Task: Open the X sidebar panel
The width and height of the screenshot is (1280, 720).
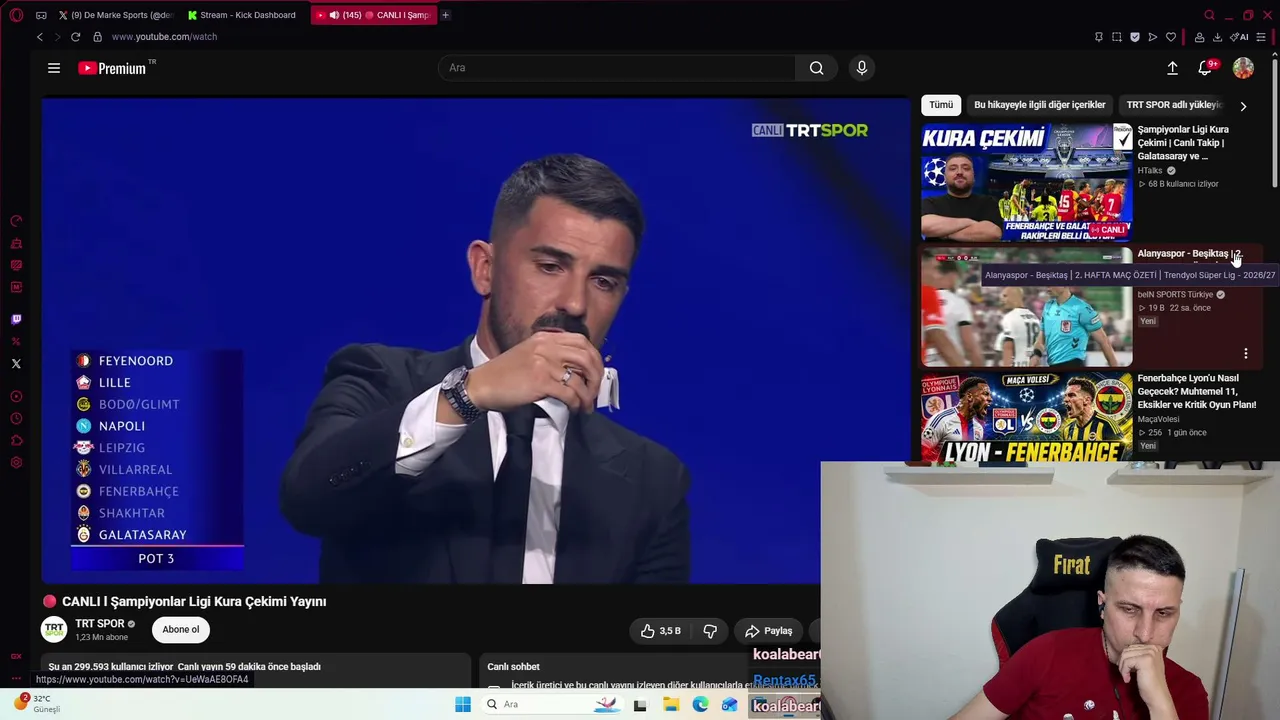Action: (16, 364)
